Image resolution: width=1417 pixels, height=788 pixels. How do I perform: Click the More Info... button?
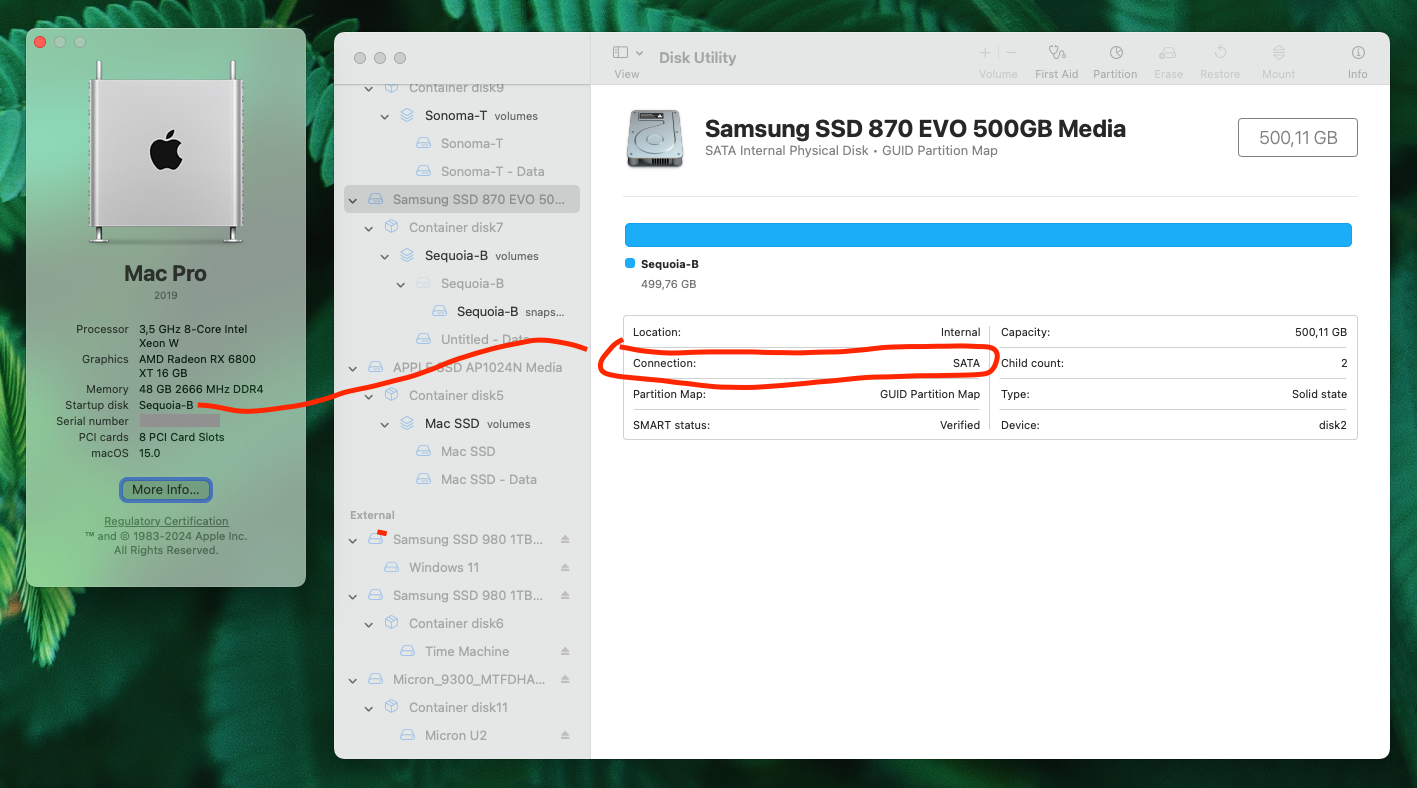(166, 489)
